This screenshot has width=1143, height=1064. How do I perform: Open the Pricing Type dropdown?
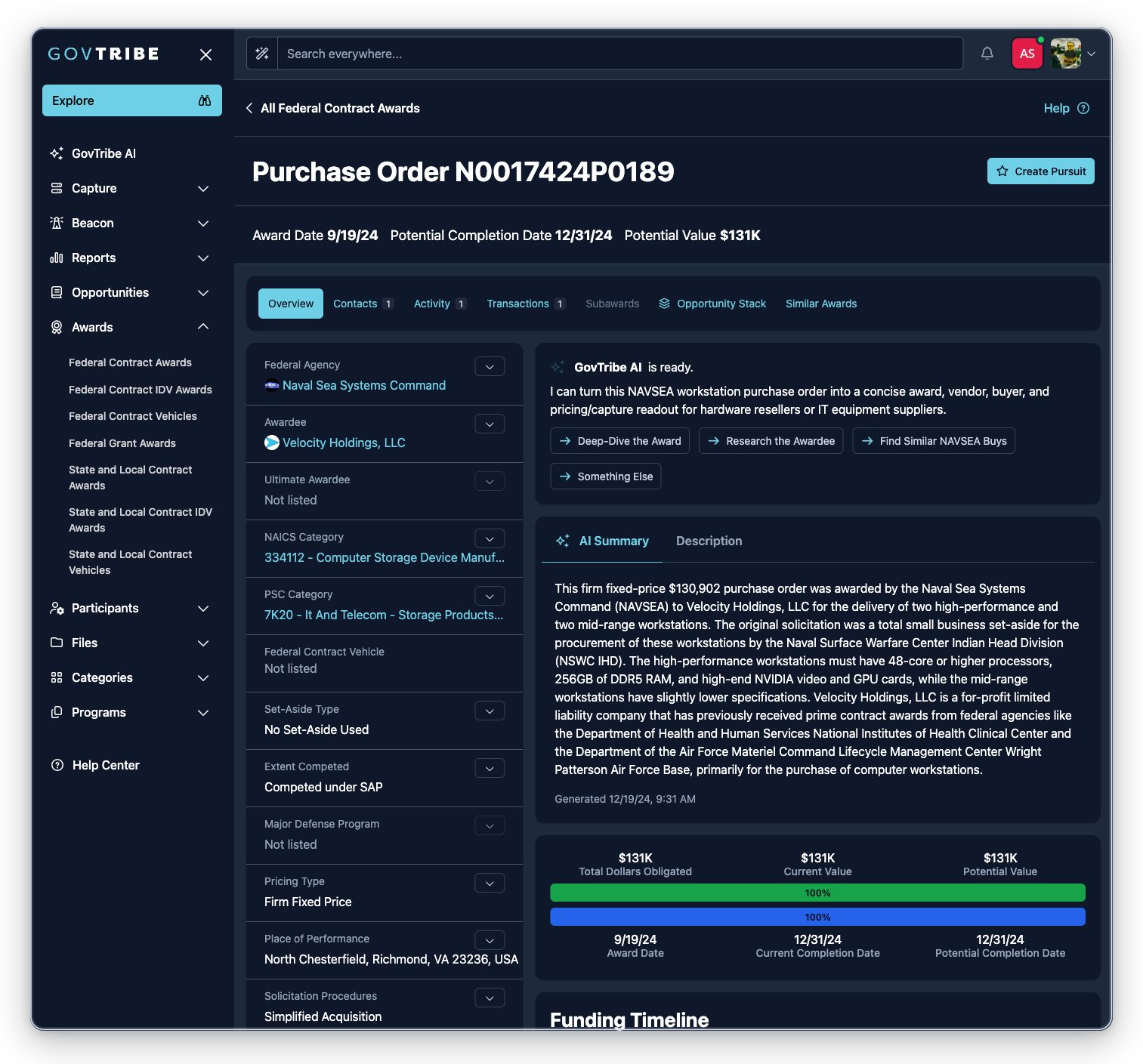pyautogui.click(x=490, y=883)
